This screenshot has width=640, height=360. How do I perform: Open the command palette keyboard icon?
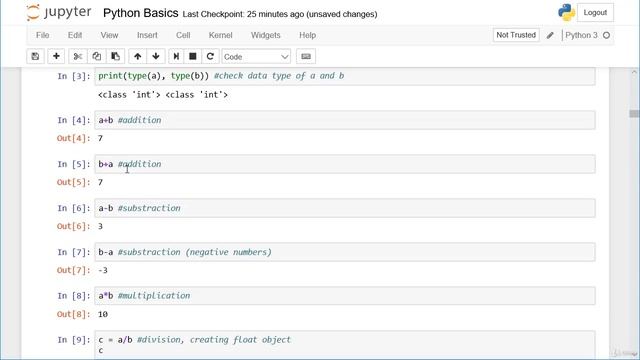tap(306, 56)
